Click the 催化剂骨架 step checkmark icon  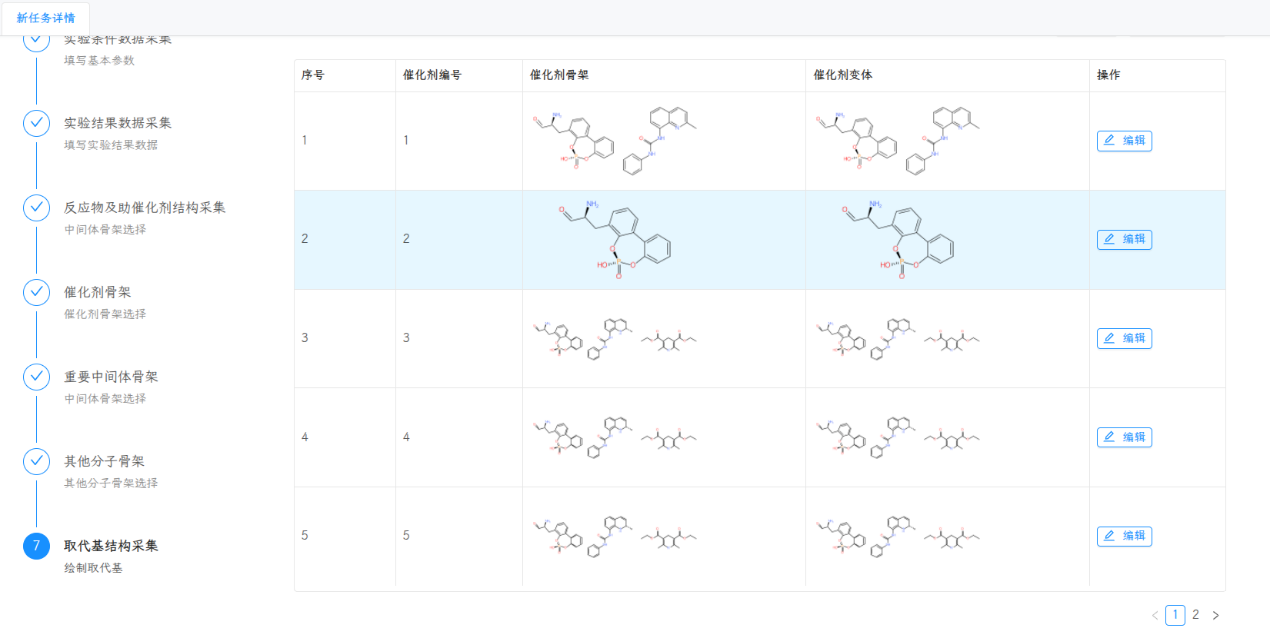36,292
